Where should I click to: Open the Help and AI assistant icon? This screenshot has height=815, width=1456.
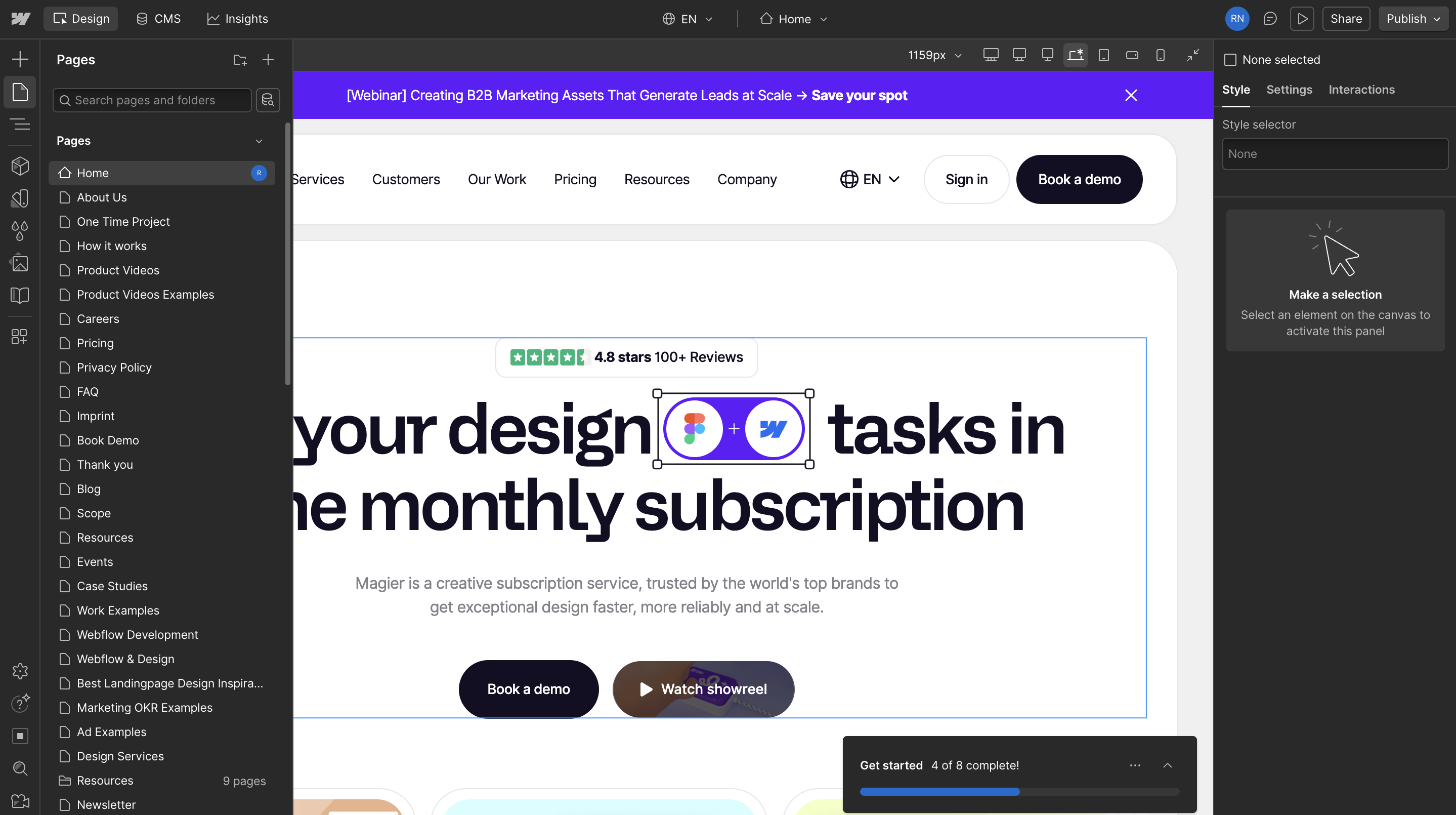20,703
